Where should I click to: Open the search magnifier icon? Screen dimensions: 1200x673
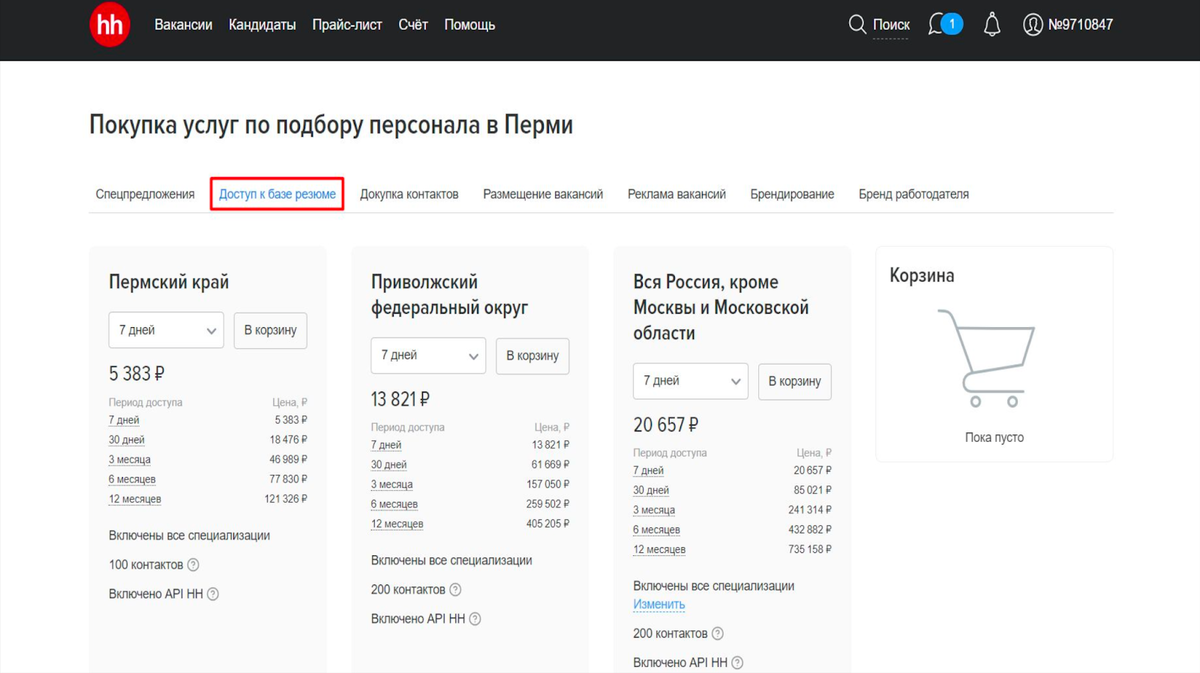pyautogui.click(x=857, y=25)
